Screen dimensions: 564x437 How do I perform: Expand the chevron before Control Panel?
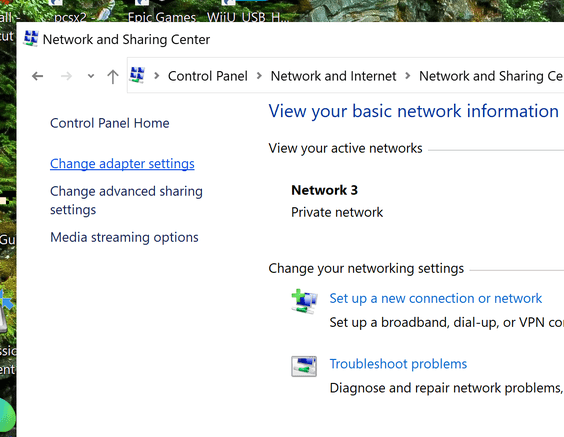click(156, 76)
